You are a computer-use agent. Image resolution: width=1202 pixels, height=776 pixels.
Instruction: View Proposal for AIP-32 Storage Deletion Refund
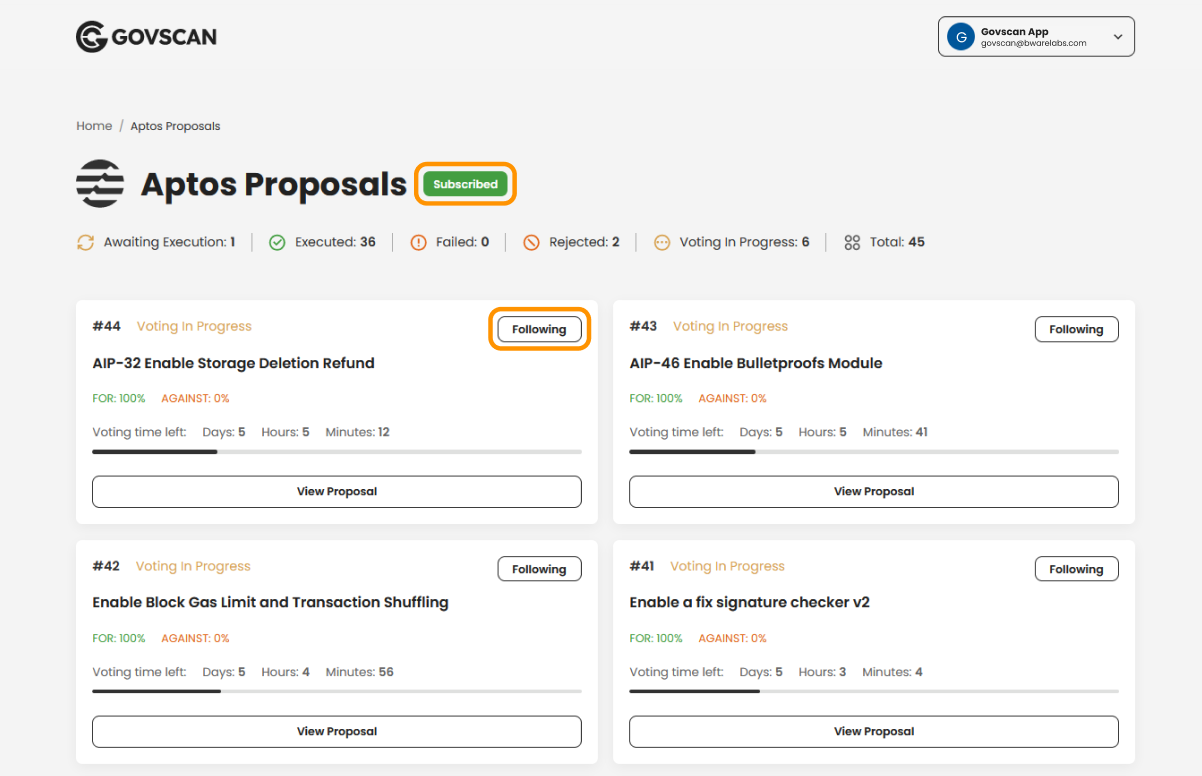point(336,491)
